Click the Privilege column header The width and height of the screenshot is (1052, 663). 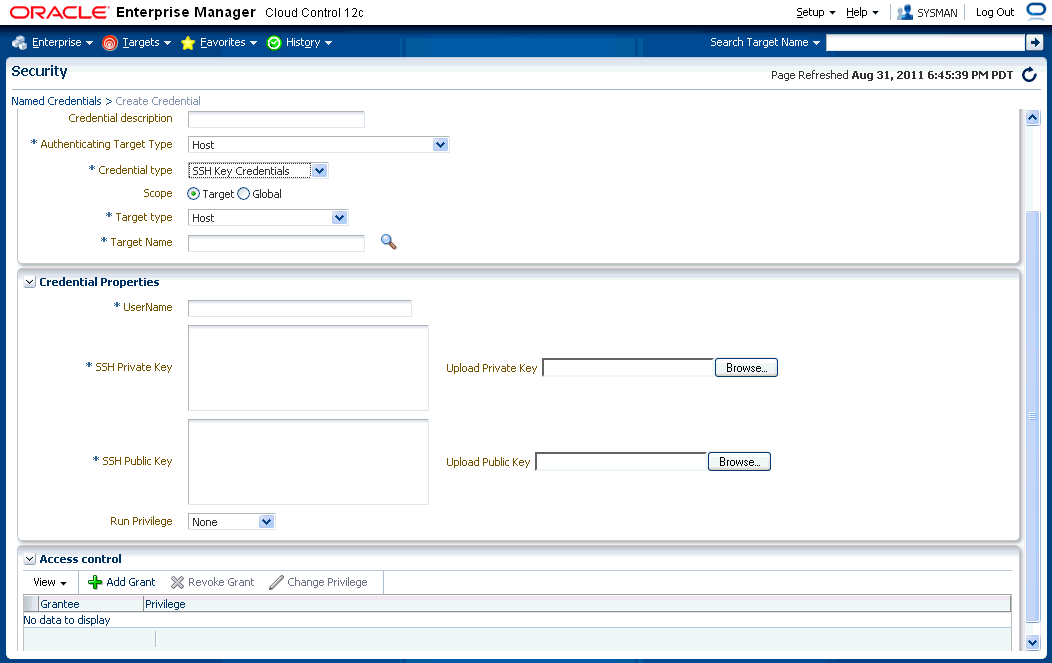click(577, 604)
